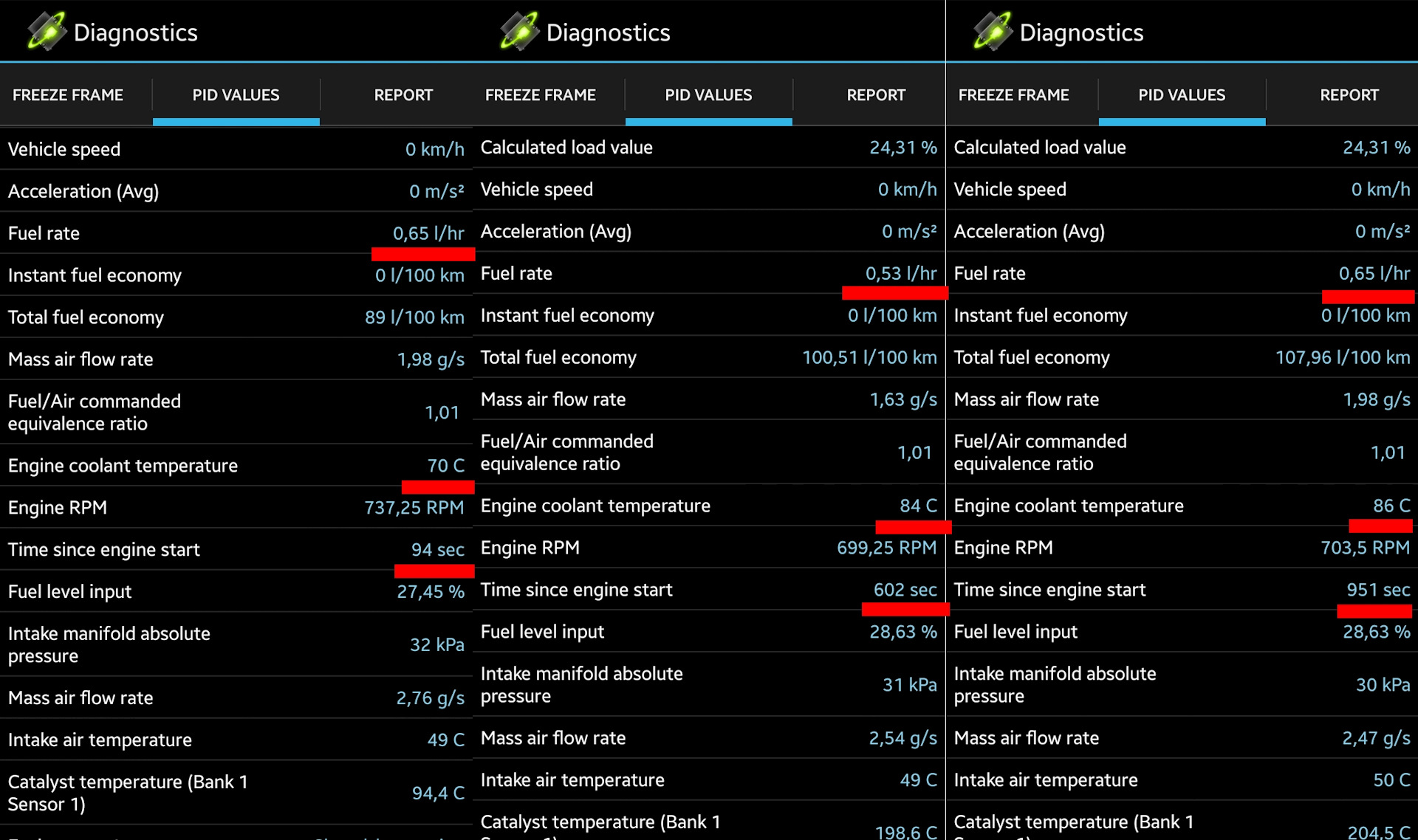Select PID VALUES tab in middle panel
The image size is (1418, 840).
tap(709, 95)
